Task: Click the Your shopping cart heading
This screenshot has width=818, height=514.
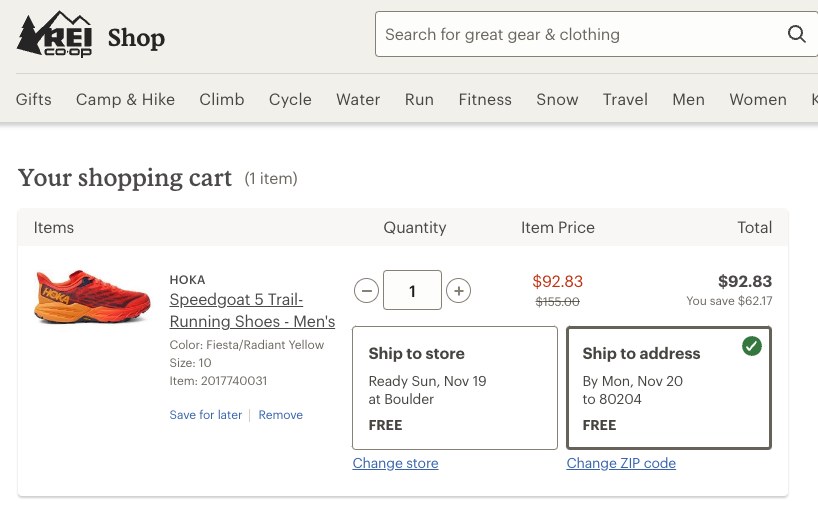Action: 125,178
